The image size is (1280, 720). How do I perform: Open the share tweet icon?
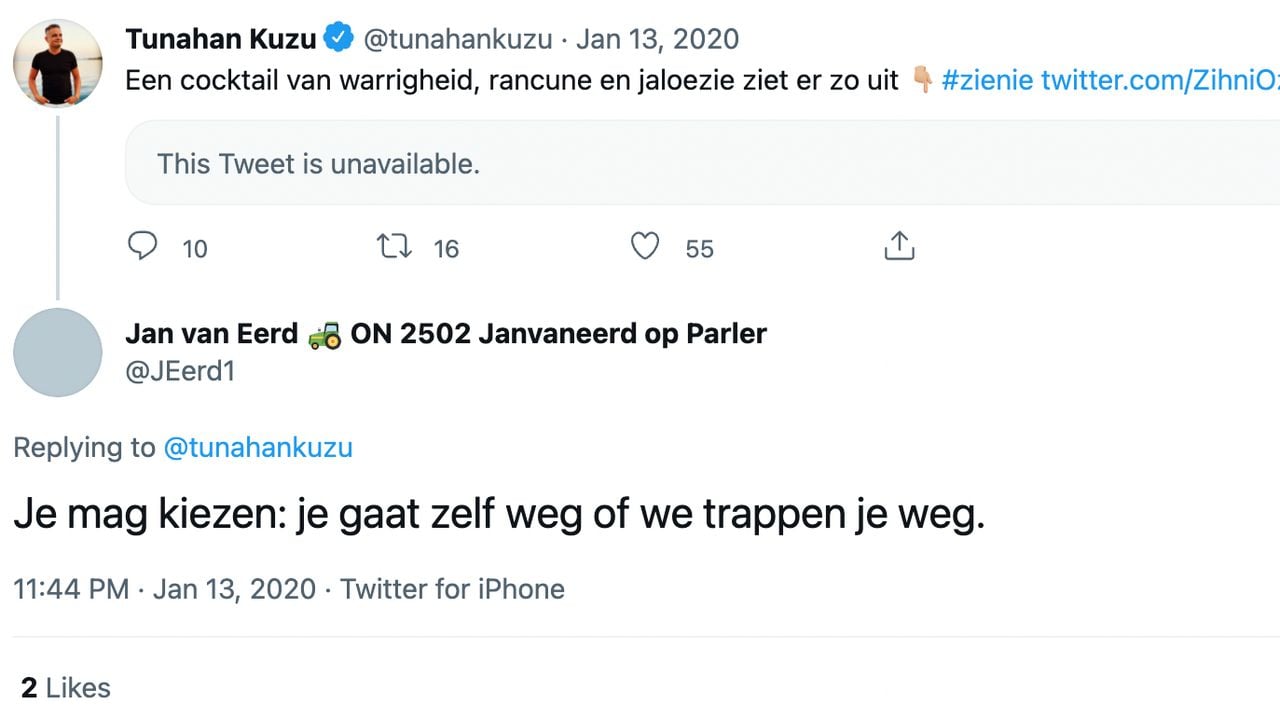(899, 246)
